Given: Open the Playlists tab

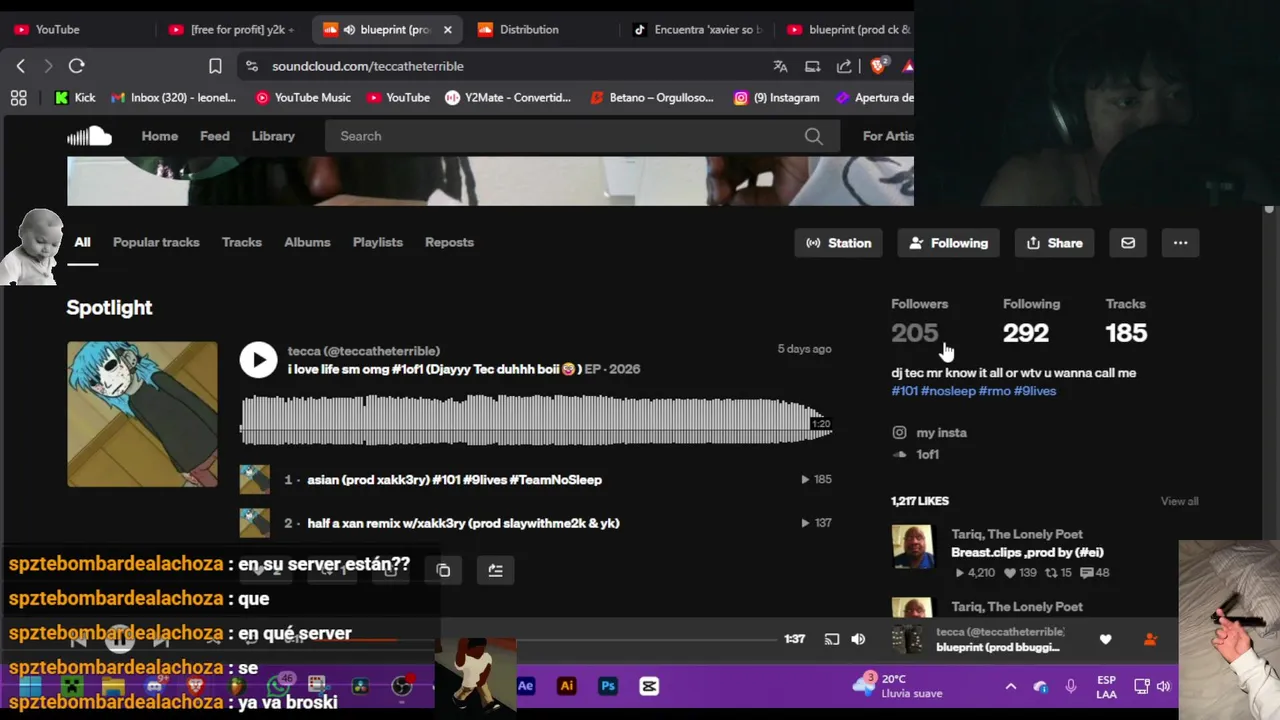Looking at the screenshot, I should pos(378,242).
